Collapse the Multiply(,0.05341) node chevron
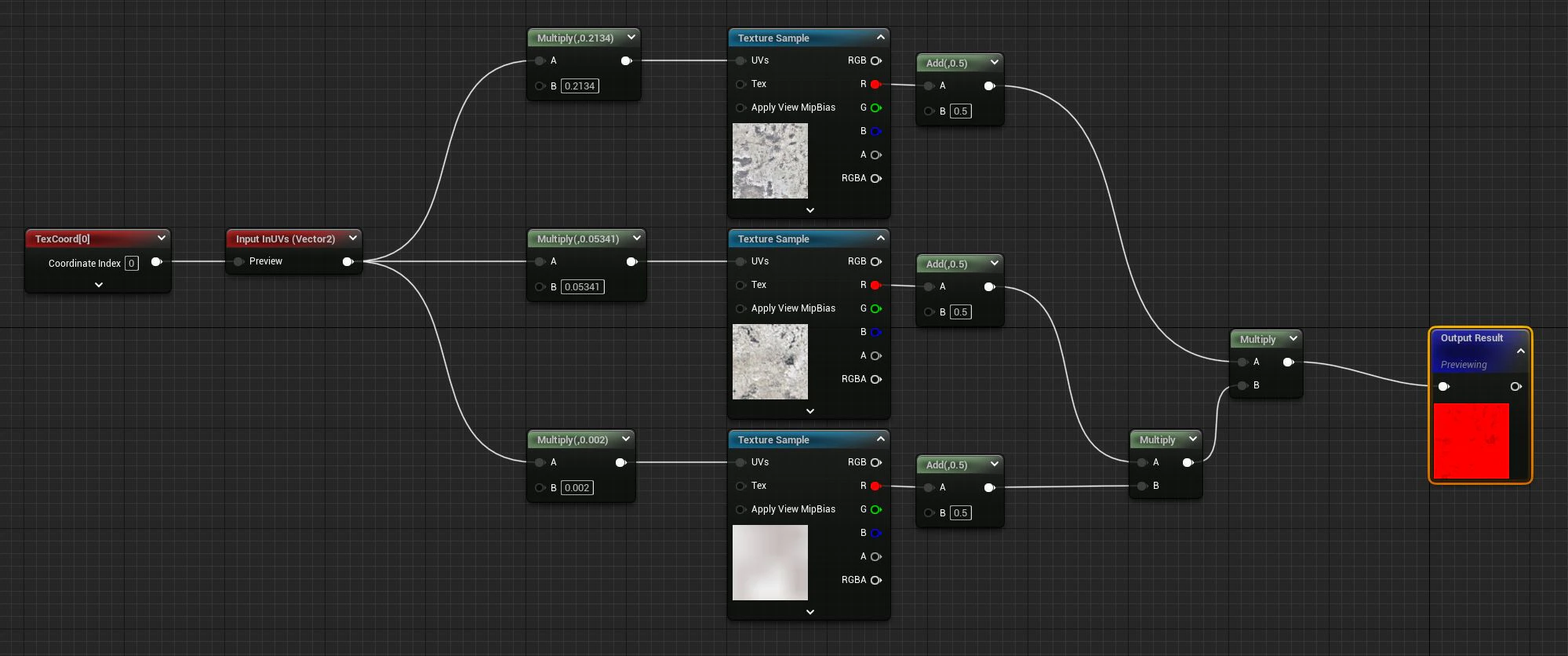 point(637,238)
